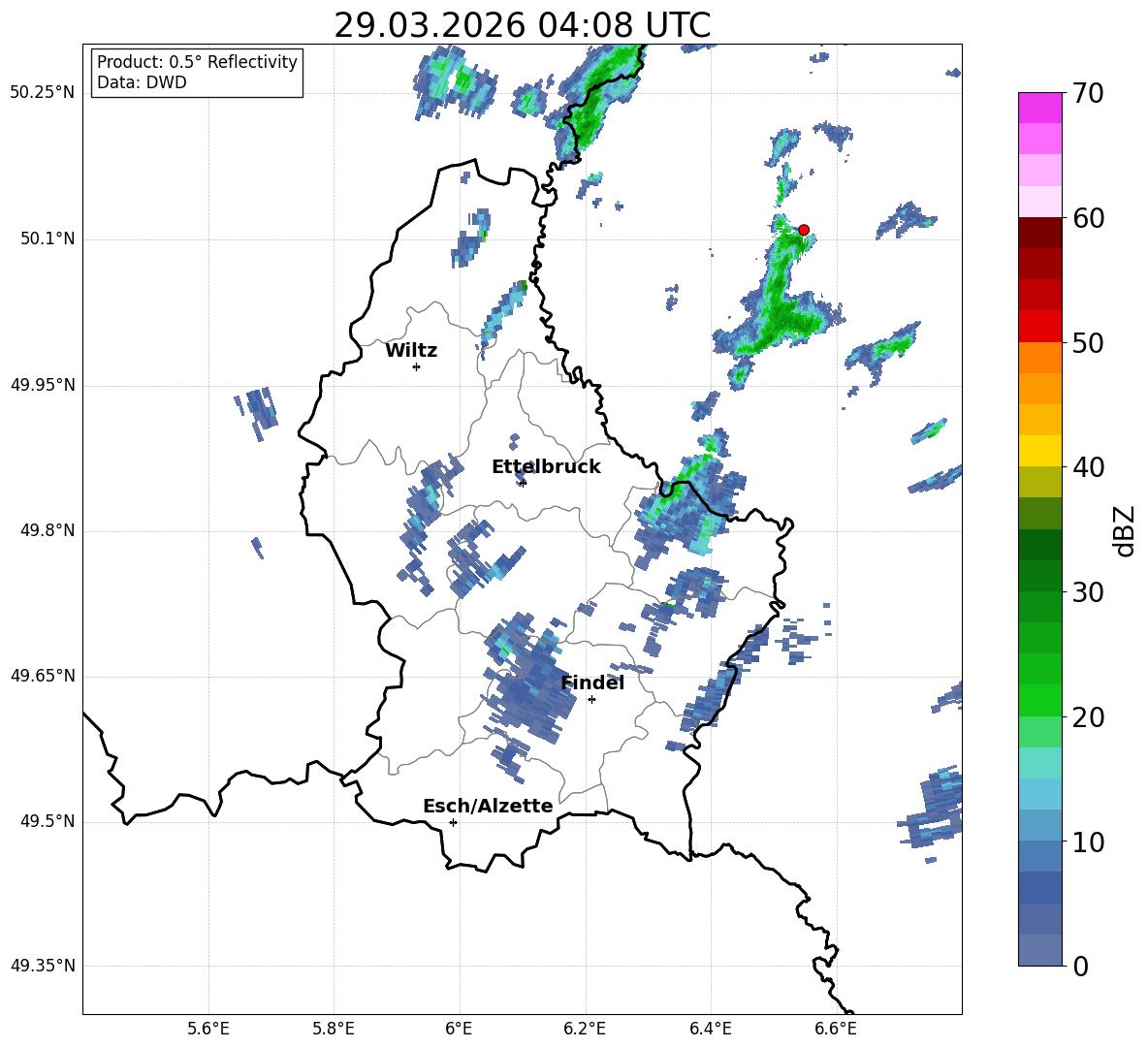Click the 60 tick on the colorbar
Image resolution: width=1148 pixels, height=1048 pixels.
[x=1088, y=218]
